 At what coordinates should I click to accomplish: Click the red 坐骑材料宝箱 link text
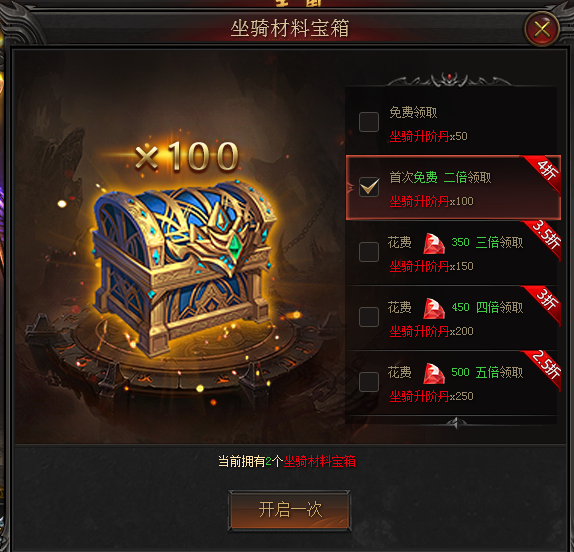[320, 462]
